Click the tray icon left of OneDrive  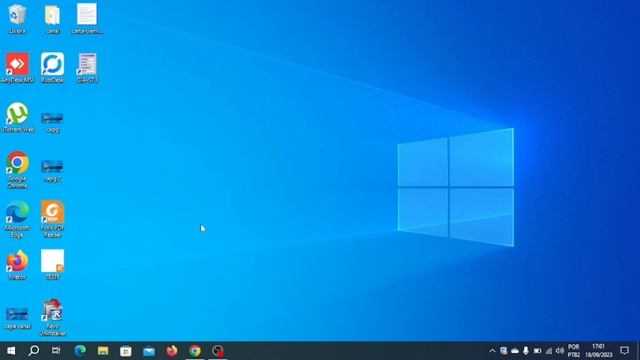click(504, 351)
